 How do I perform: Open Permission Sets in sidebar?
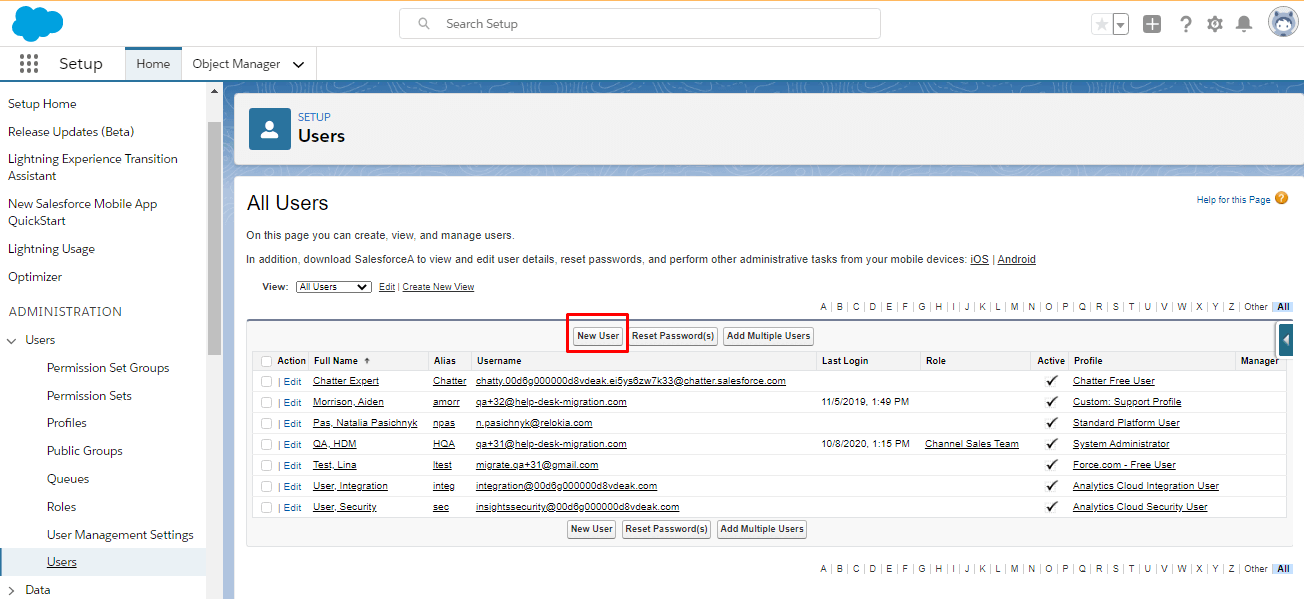click(89, 396)
